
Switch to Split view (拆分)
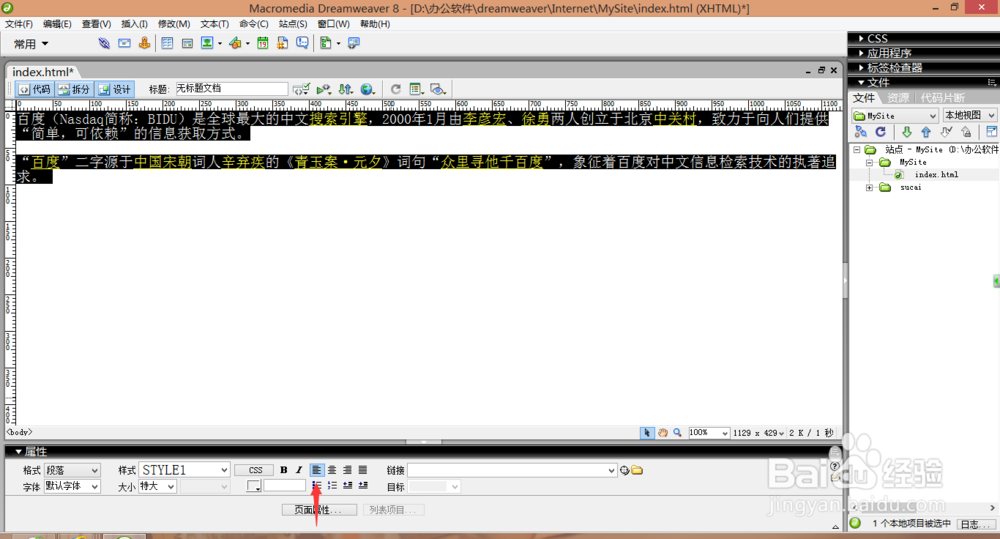pos(74,89)
